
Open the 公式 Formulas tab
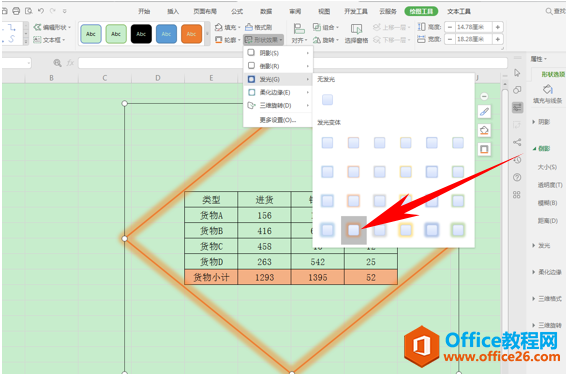(x=237, y=12)
